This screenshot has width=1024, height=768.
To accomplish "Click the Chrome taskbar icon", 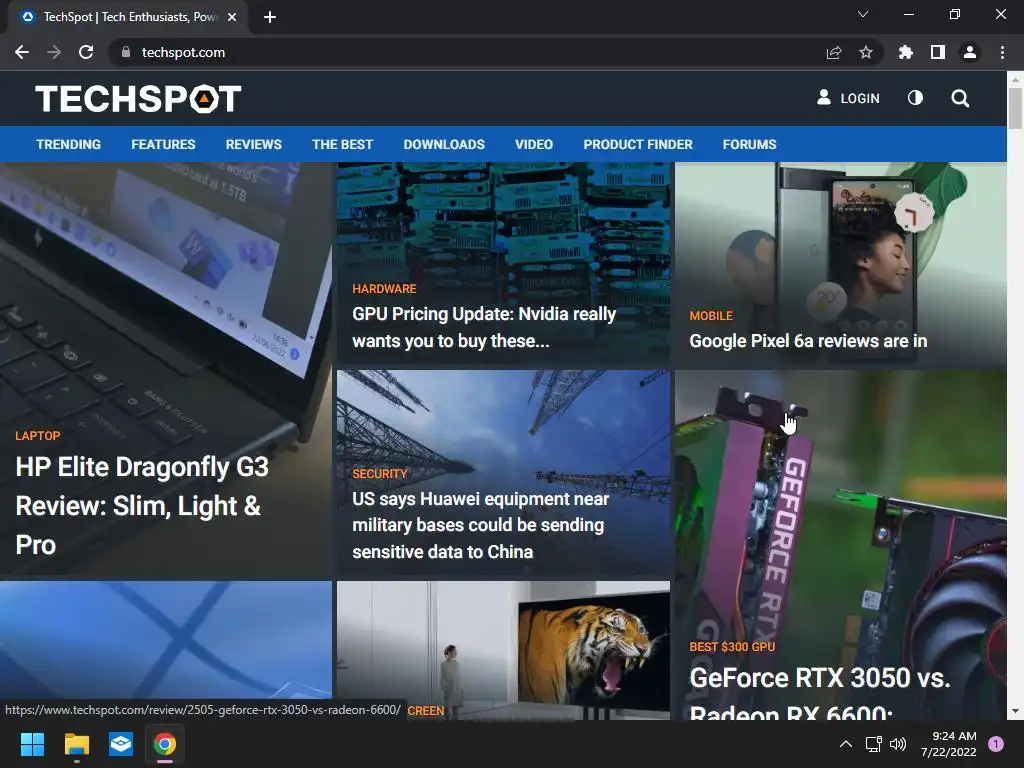I will tap(165, 744).
